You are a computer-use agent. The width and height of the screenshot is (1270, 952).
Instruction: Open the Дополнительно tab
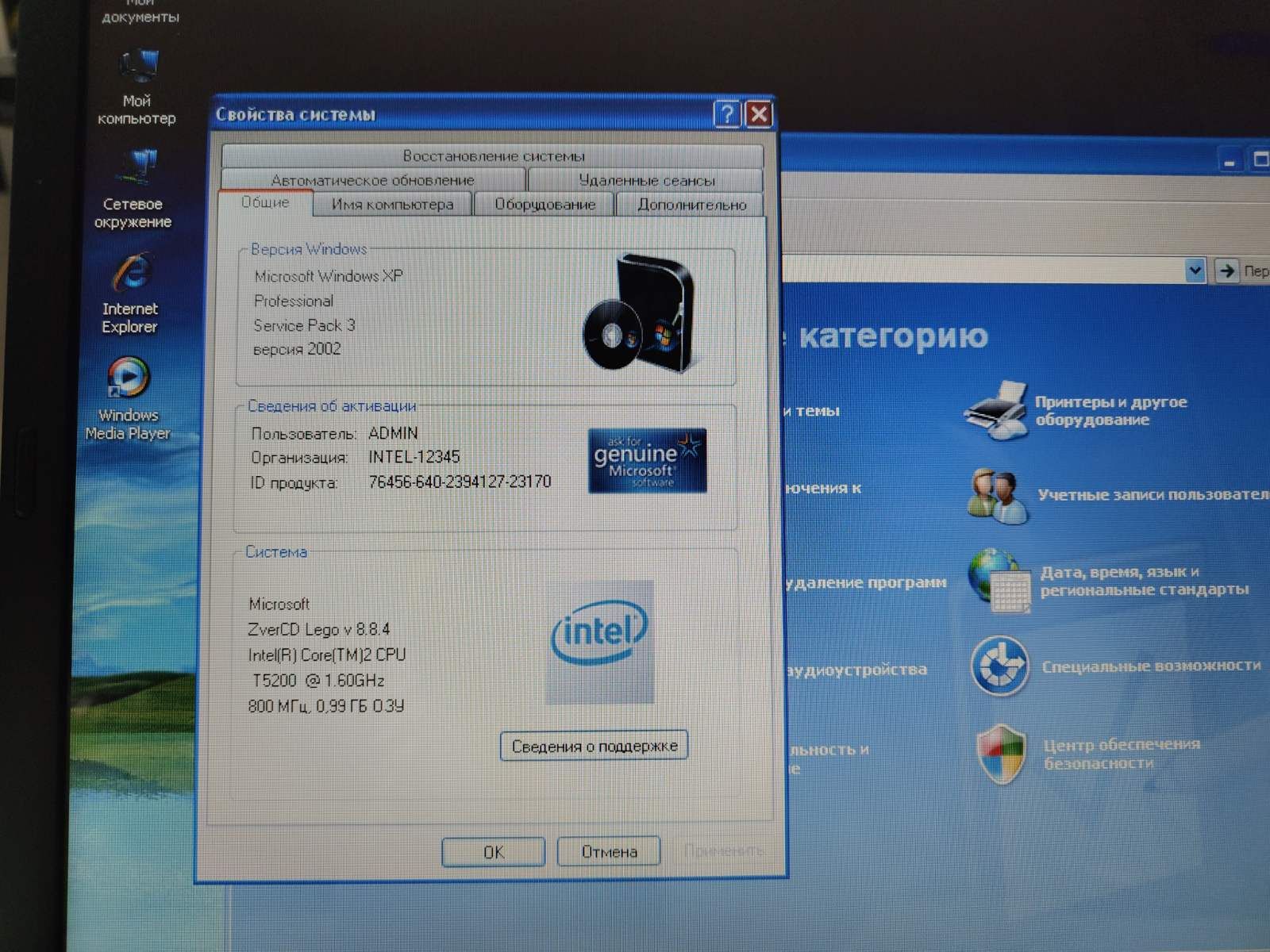tap(691, 204)
